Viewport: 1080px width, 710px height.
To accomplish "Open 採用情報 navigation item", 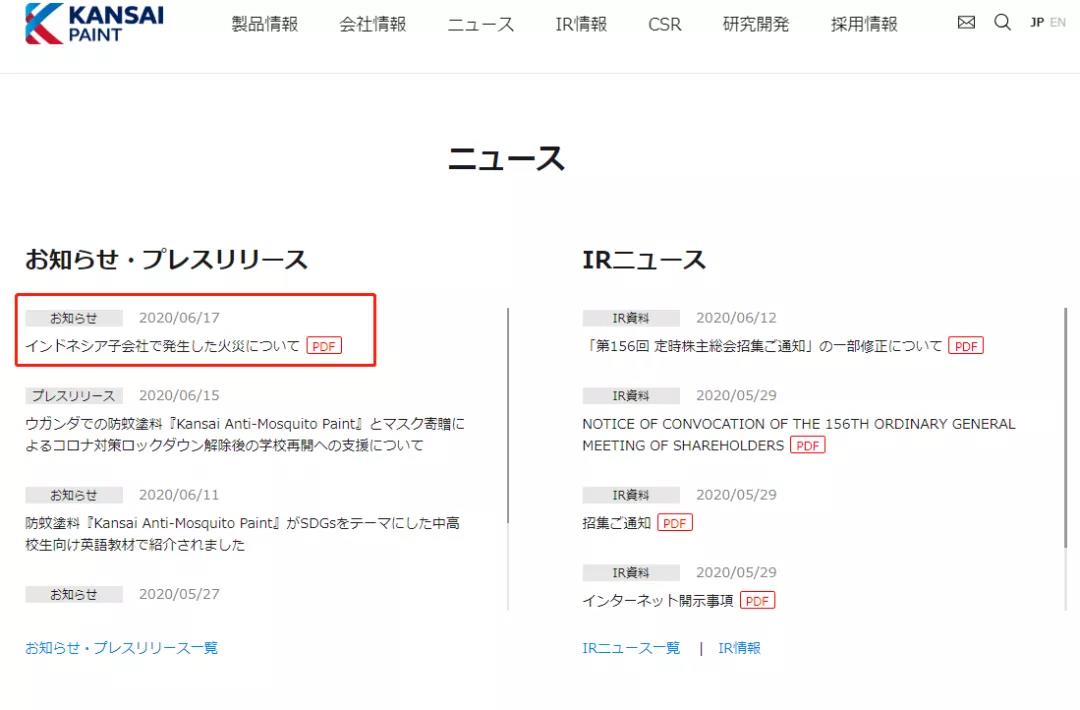I will pyautogui.click(x=864, y=24).
